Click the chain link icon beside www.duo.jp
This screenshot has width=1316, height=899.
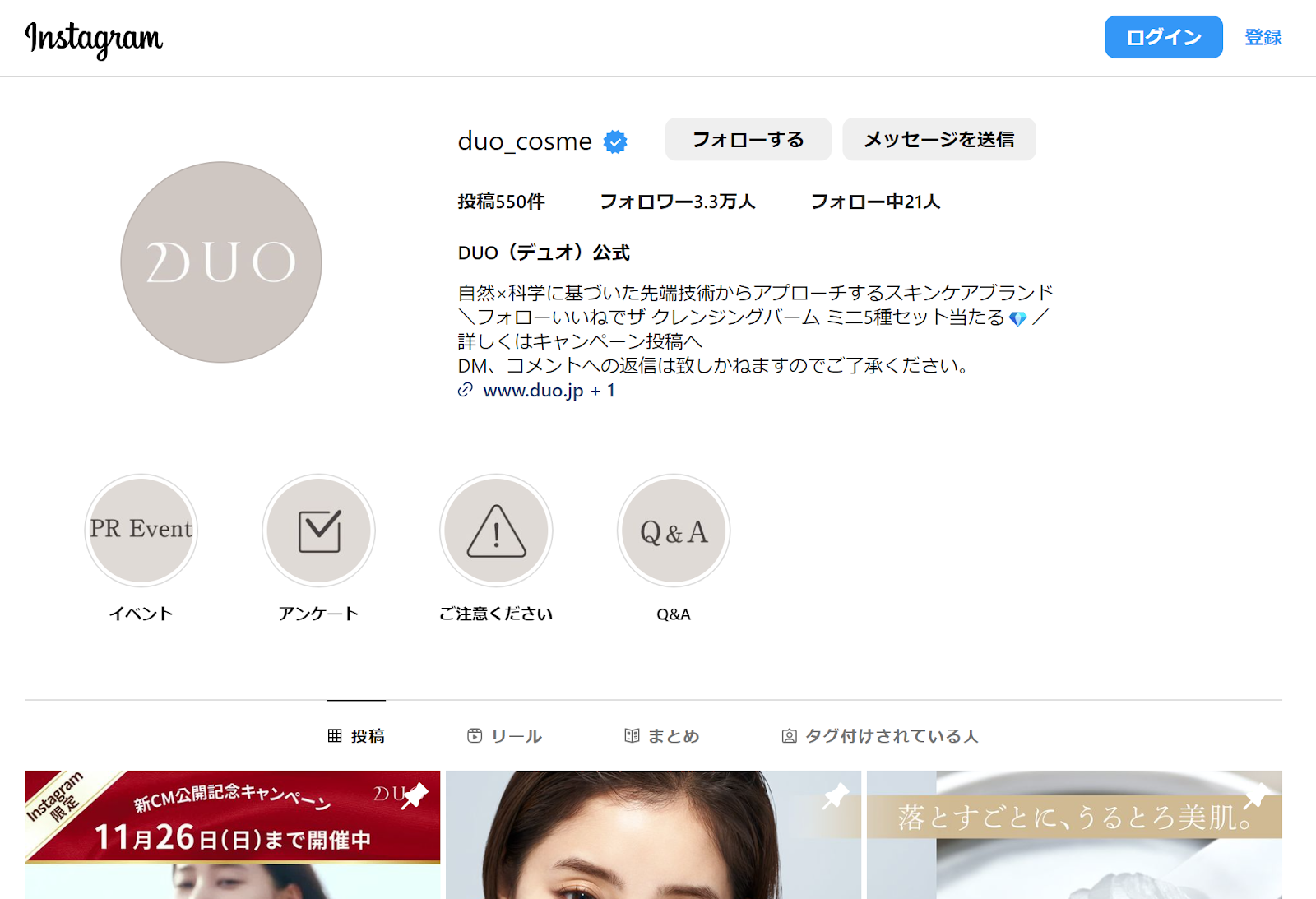click(x=466, y=390)
